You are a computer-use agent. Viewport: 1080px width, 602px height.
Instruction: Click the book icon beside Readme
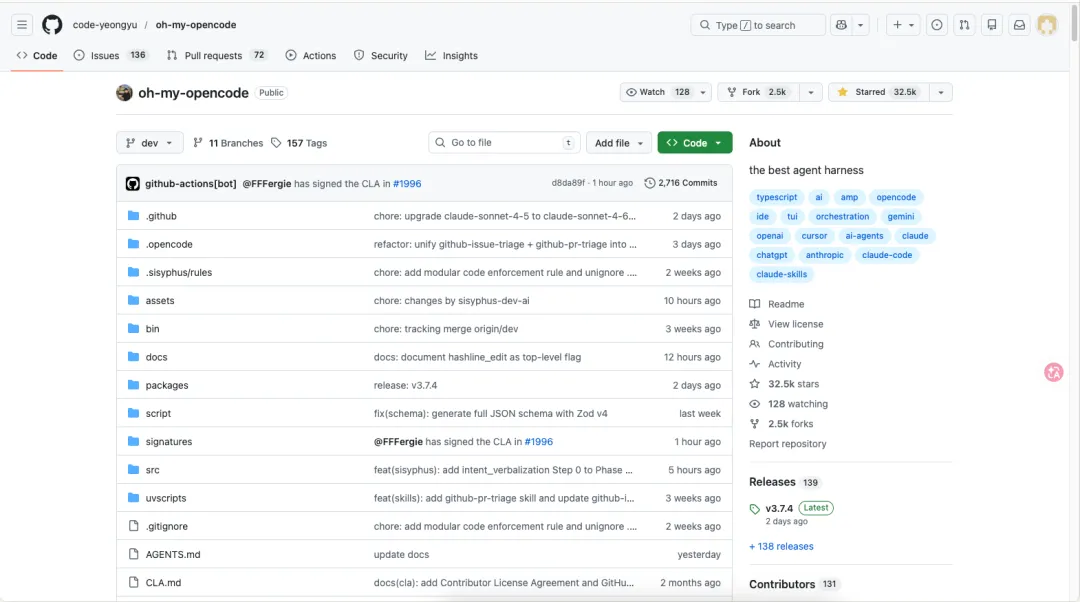[x=755, y=304]
